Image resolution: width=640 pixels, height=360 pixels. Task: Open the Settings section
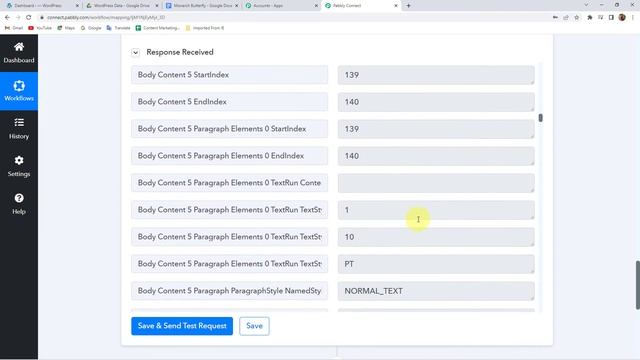tap(19, 166)
